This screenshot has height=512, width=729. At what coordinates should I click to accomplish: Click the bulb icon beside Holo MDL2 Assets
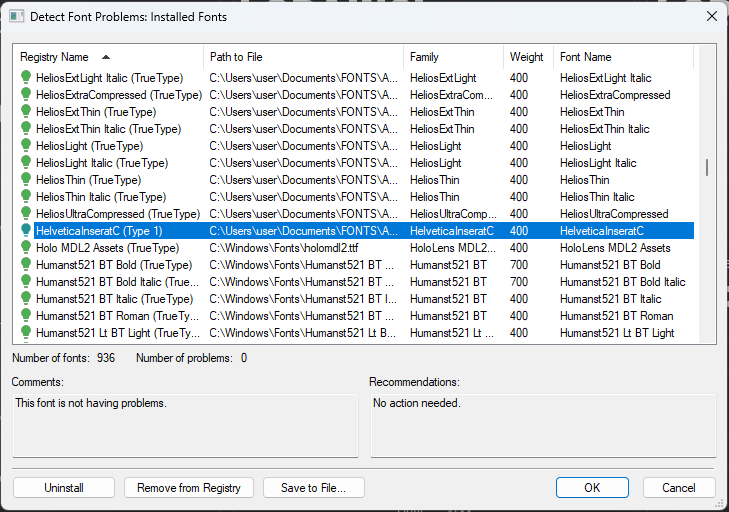click(x=26, y=247)
